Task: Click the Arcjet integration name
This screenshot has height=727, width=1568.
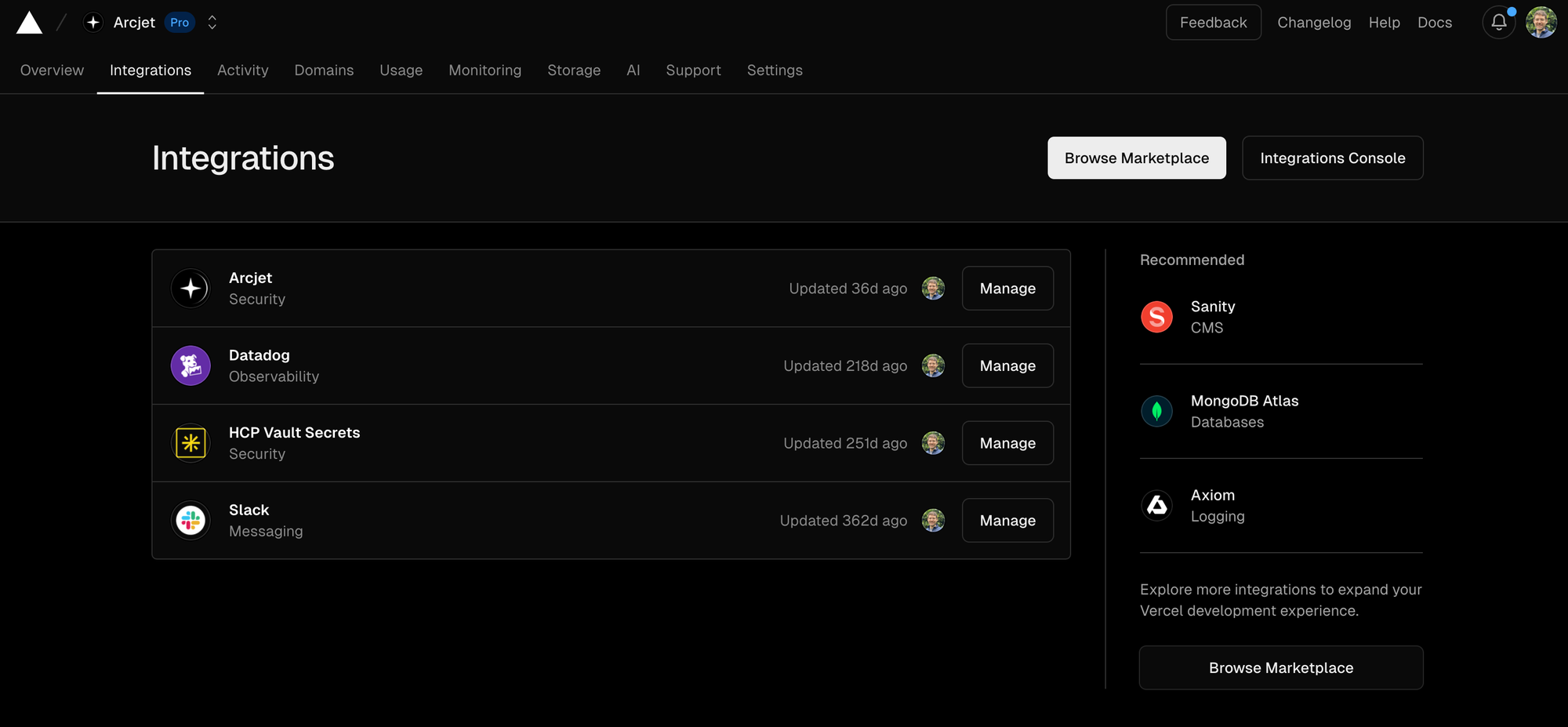Action: point(250,278)
